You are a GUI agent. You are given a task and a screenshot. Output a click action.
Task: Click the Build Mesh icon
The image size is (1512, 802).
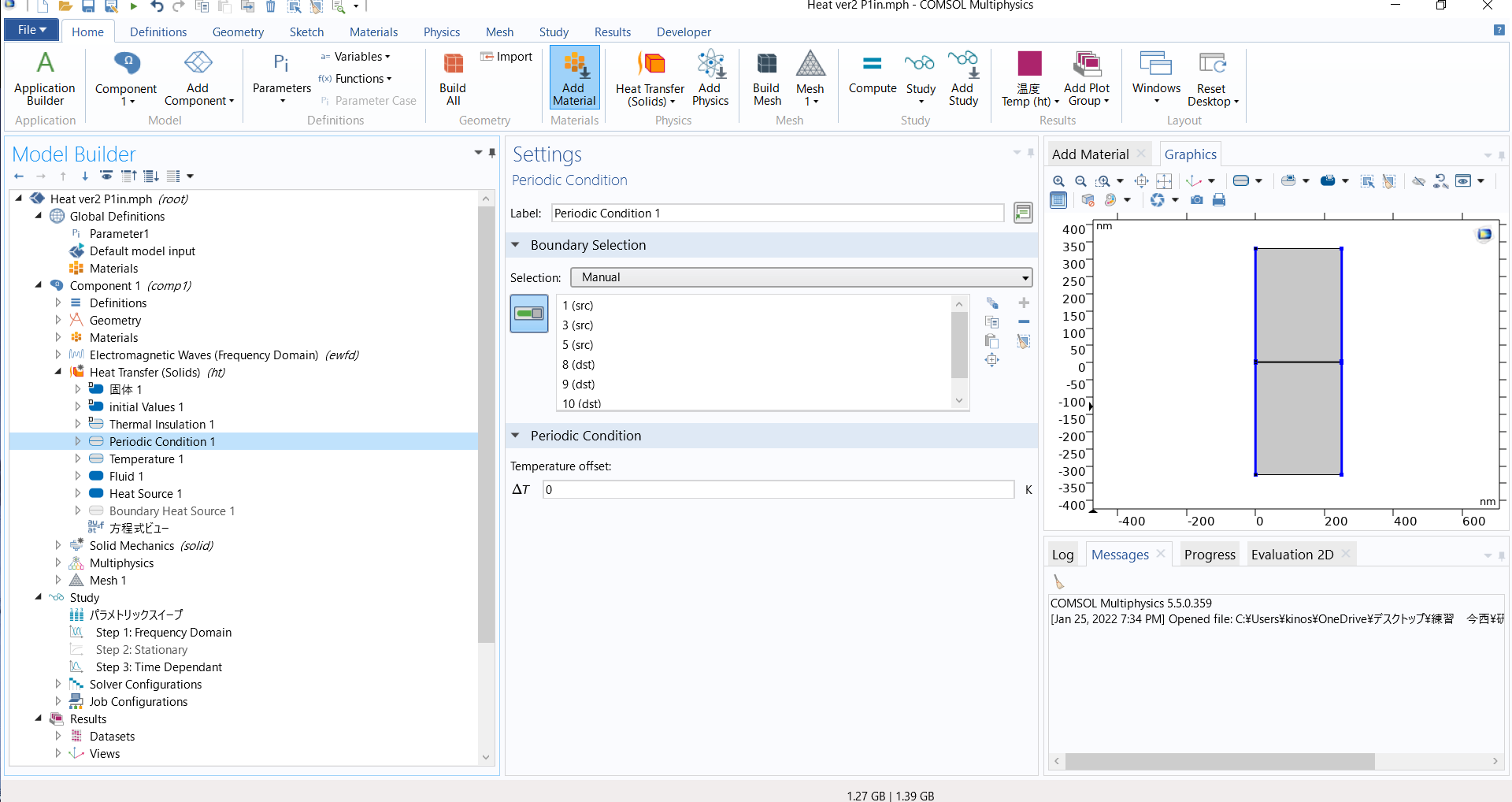coord(766,78)
